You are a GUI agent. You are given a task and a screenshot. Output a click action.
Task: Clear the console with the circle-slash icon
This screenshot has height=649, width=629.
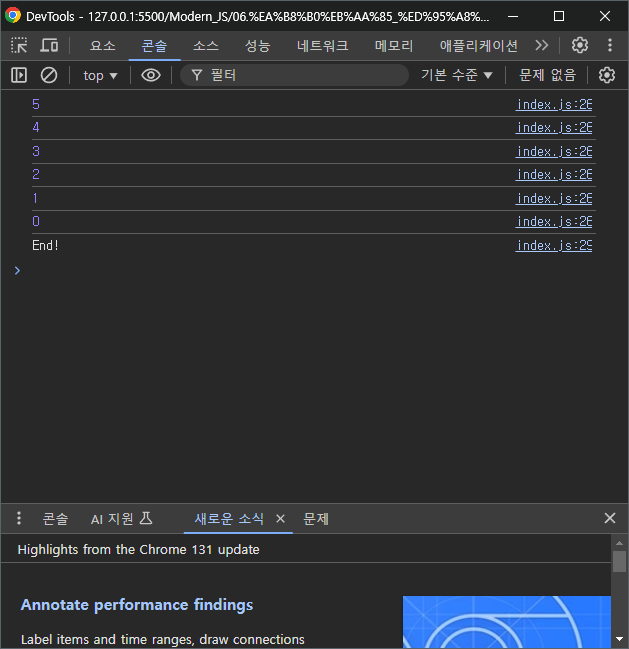tap(49, 75)
